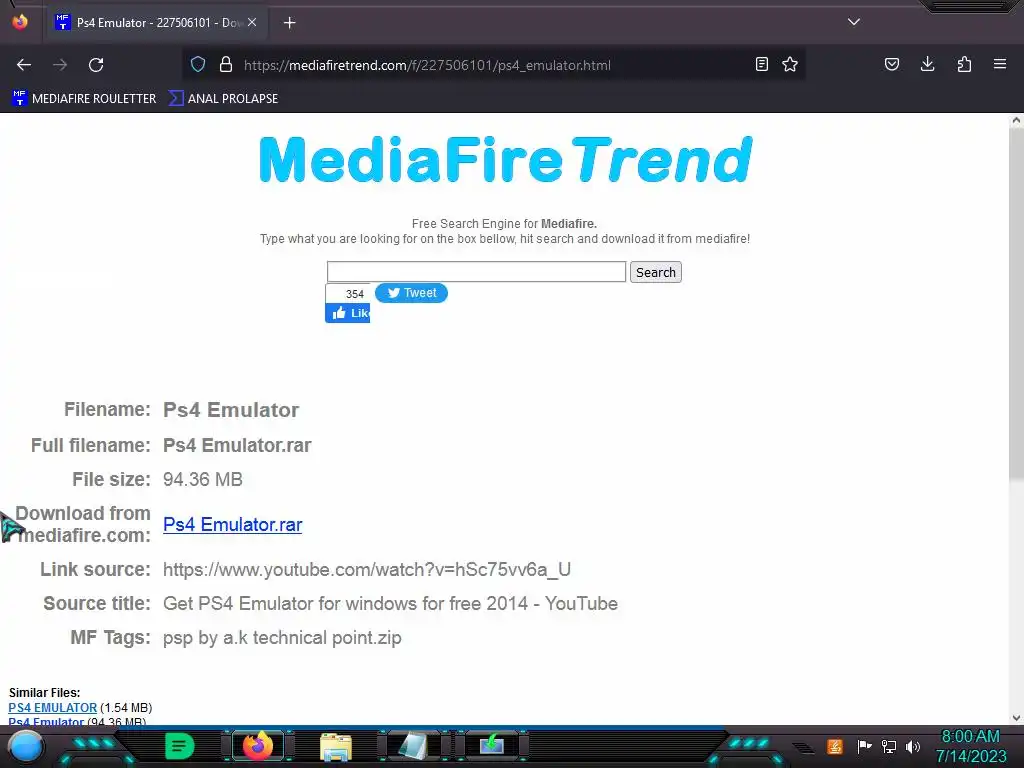Toggle reader view icon
1024x768 pixels.
[761, 64]
